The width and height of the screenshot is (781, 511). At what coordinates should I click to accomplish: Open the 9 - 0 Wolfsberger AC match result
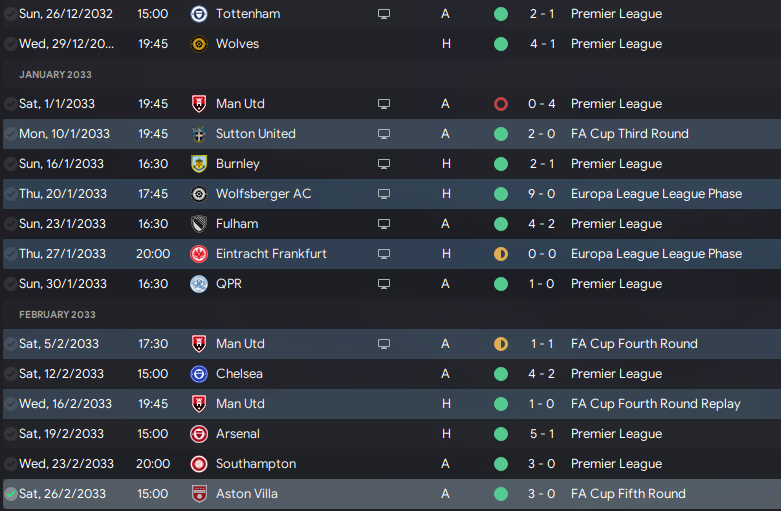543,194
